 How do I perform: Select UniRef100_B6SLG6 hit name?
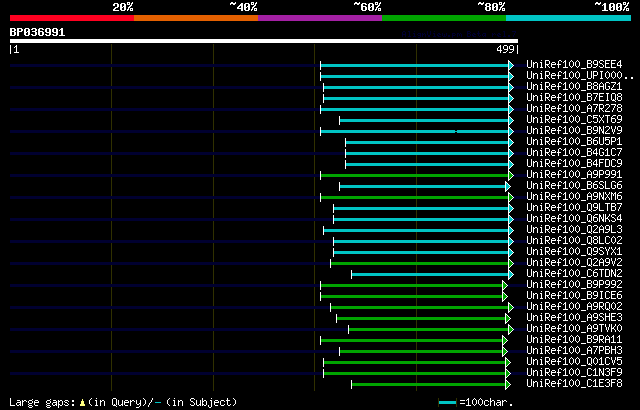click(x=574, y=186)
